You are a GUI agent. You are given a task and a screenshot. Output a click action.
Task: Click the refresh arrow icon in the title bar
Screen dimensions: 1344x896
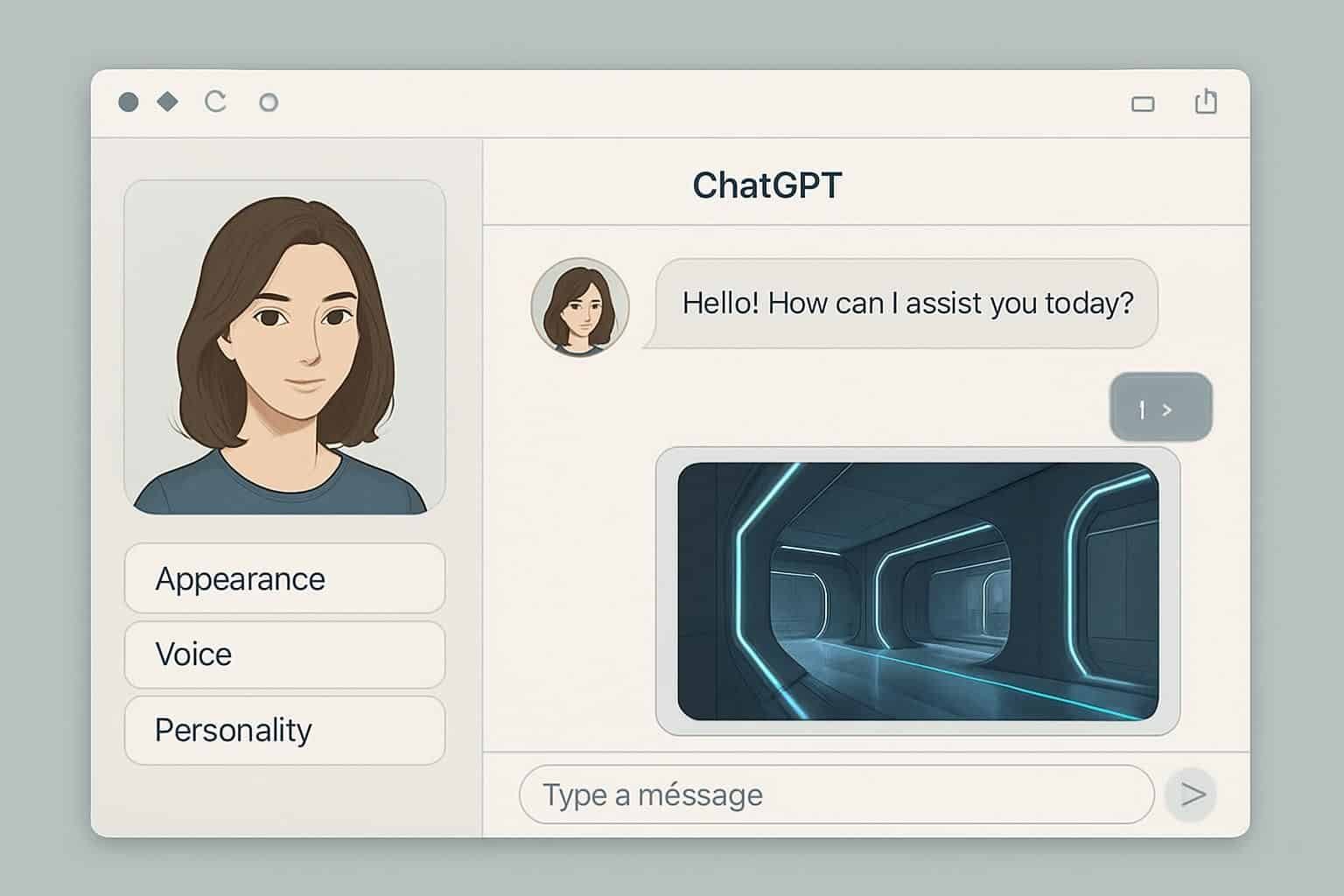(215, 102)
